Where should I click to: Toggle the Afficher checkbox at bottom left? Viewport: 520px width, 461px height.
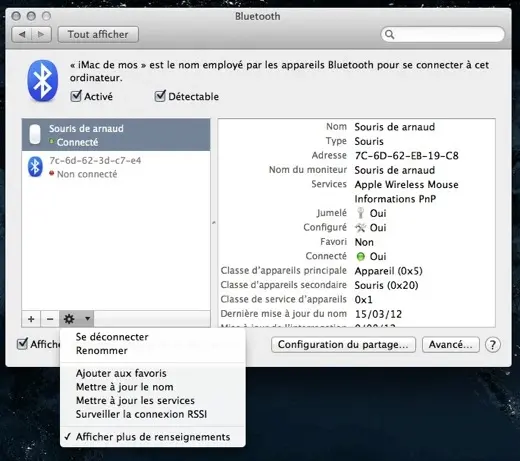(x=22, y=344)
